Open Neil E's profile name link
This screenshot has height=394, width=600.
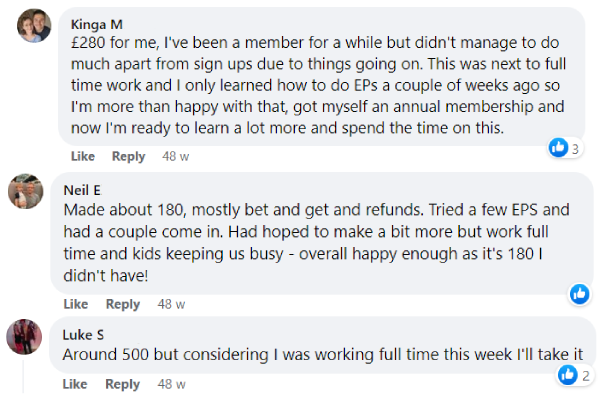click(82, 190)
